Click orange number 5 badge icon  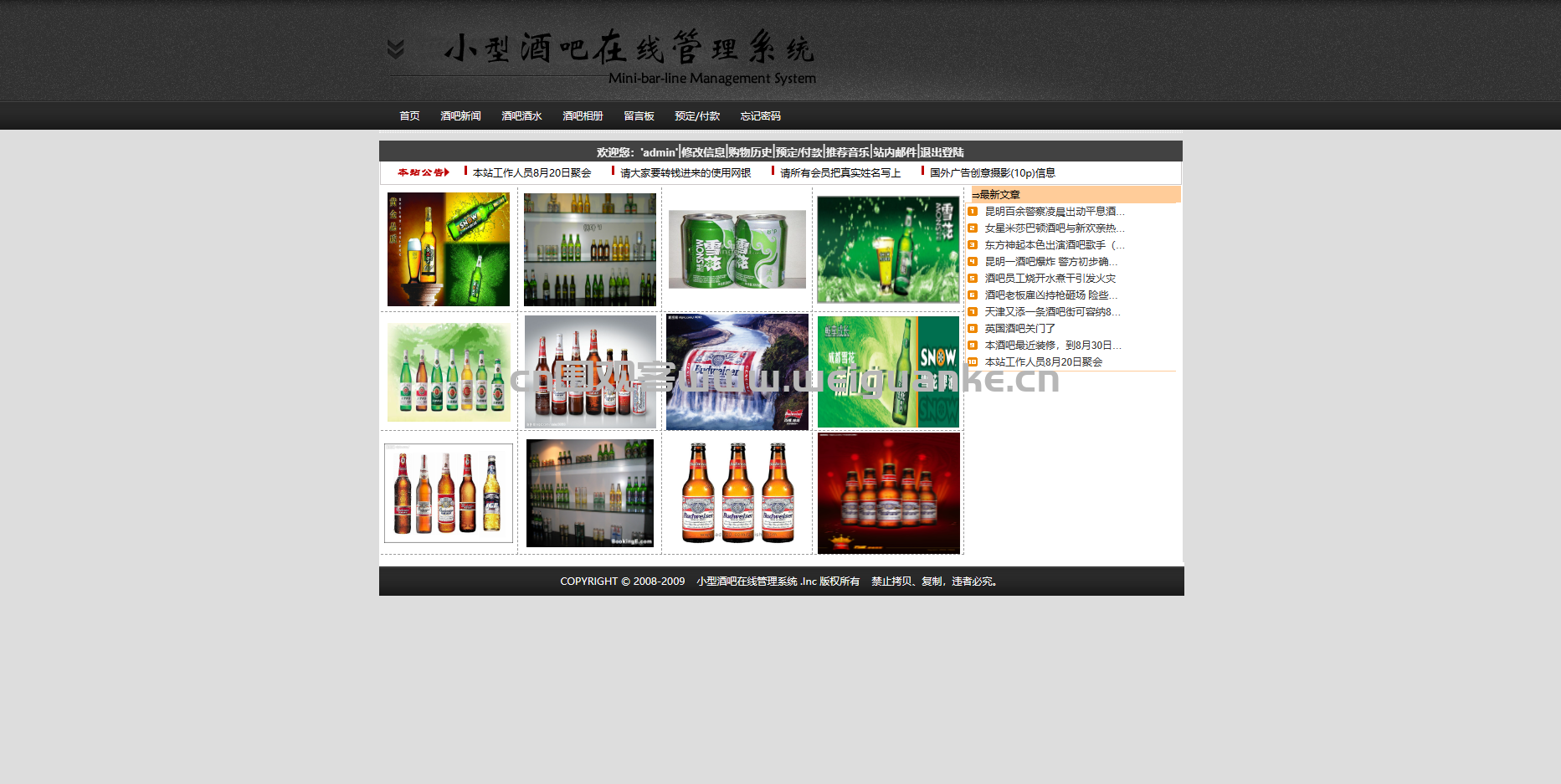[x=973, y=278]
